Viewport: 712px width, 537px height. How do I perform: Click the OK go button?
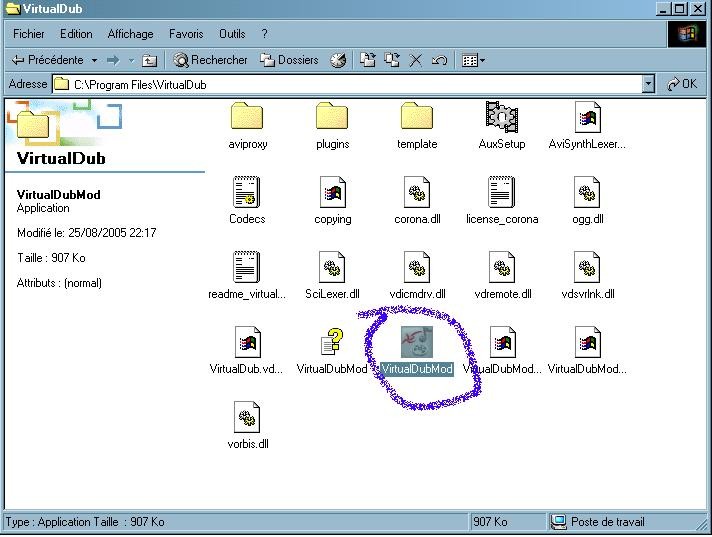[682, 84]
